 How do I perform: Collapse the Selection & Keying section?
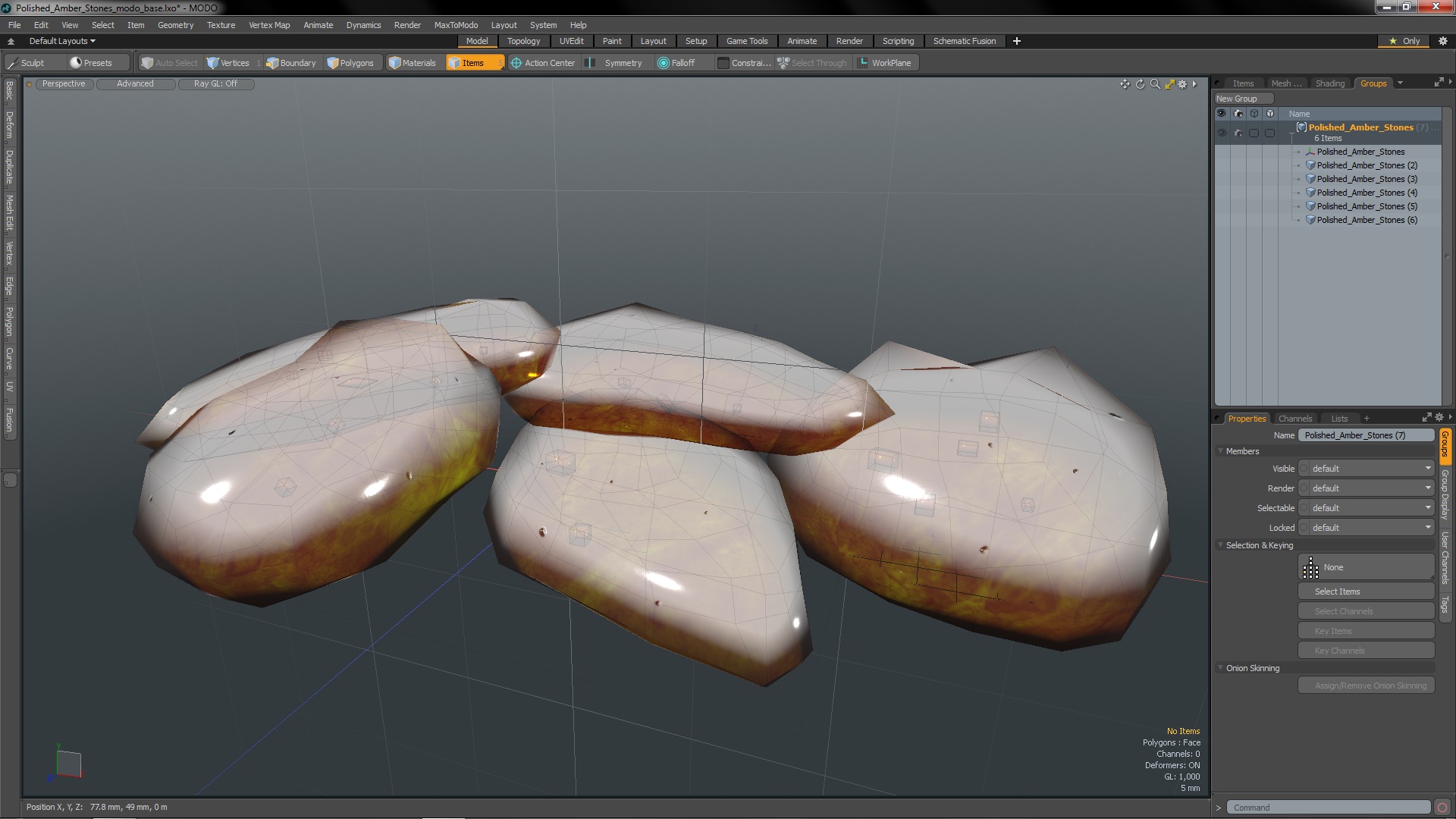coord(1221,545)
